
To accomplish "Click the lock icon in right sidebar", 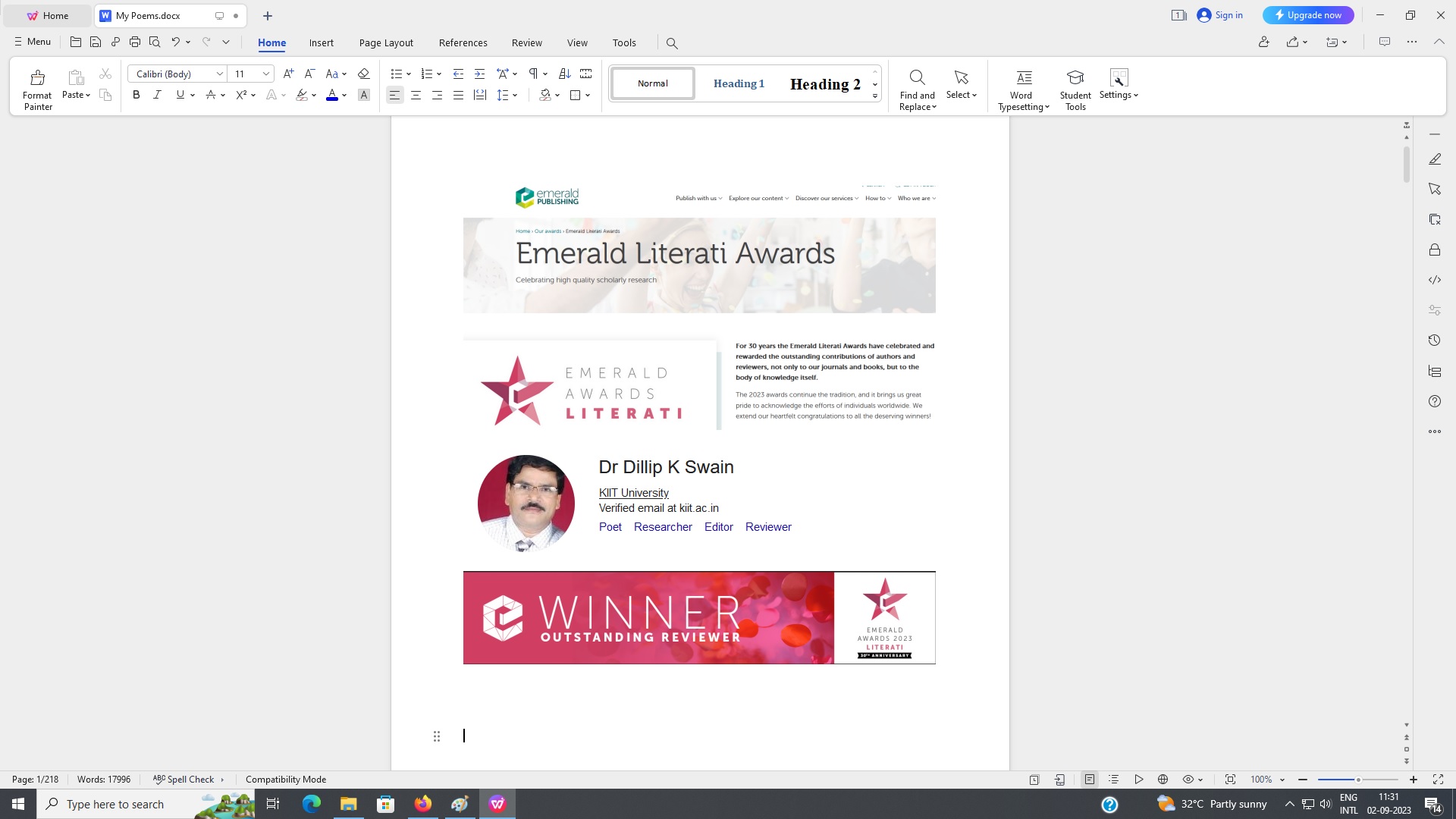I will point(1435,249).
